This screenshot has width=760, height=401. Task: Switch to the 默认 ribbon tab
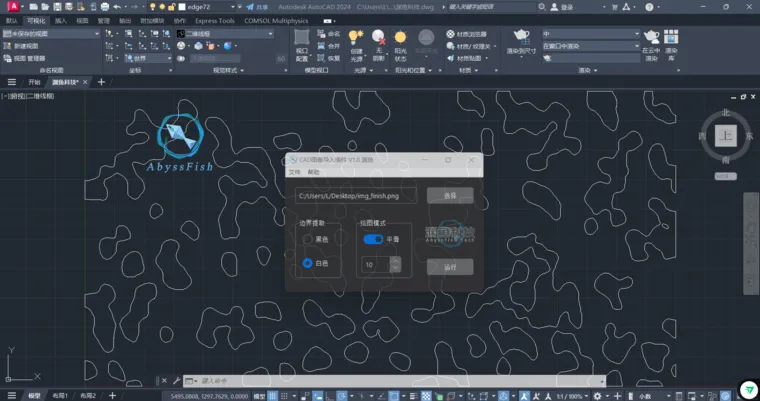12,21
